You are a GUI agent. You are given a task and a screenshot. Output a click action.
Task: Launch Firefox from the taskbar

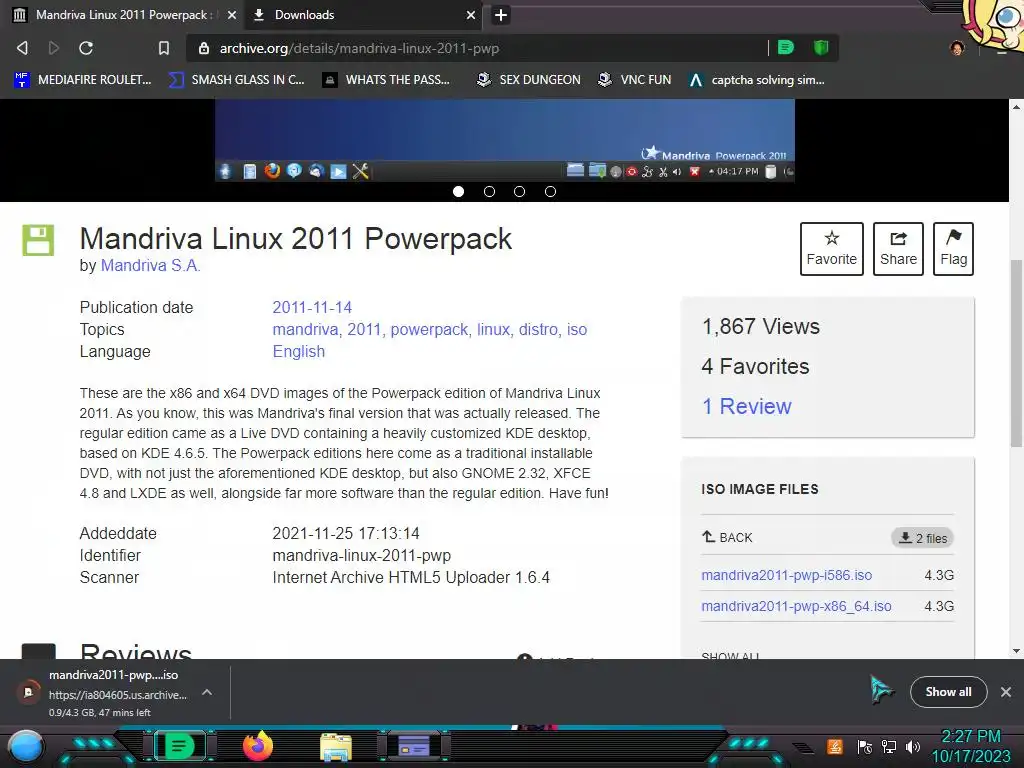(x=257, y=746)
